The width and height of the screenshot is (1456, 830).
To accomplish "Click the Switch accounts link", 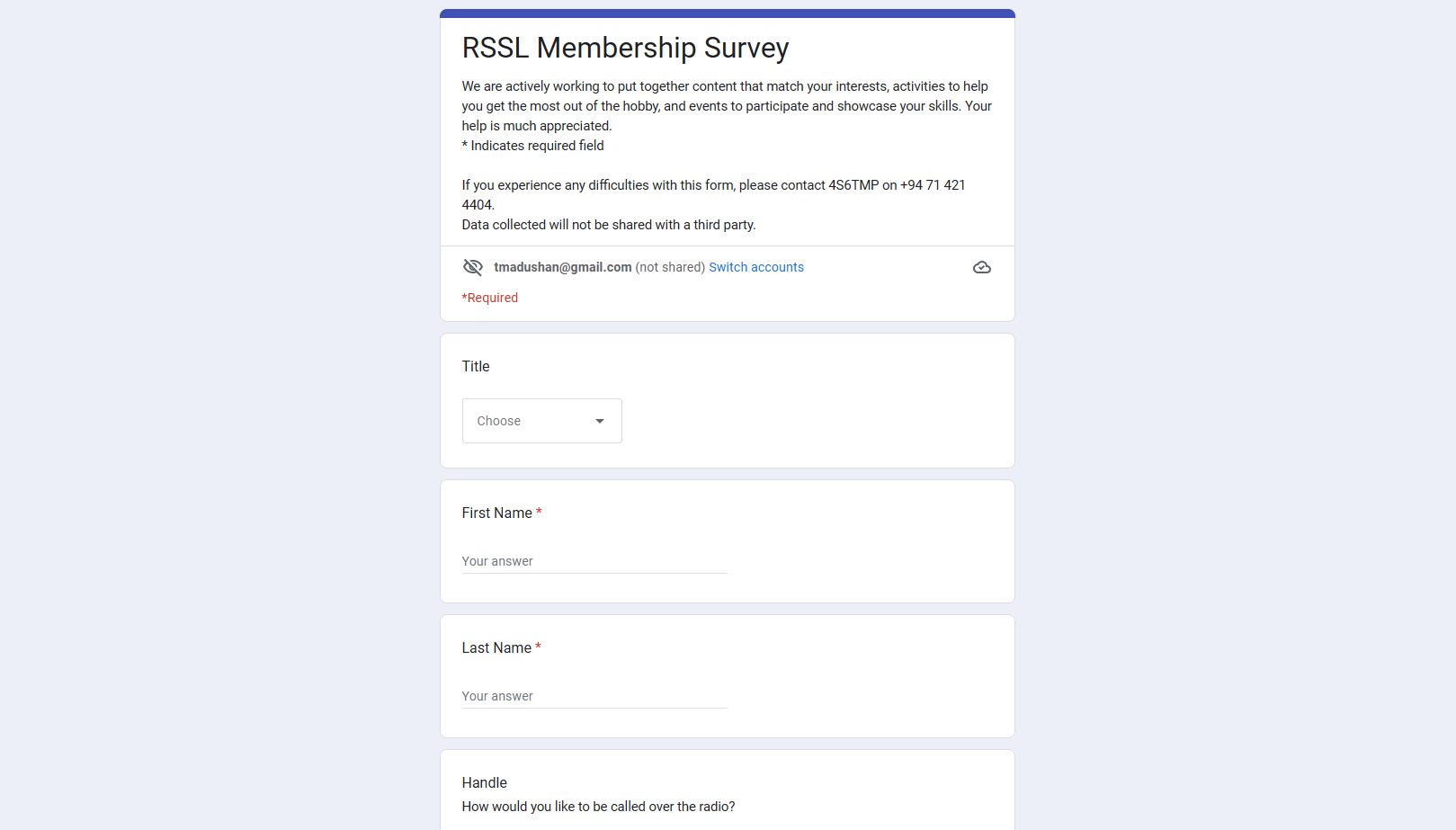I will coord(756,267).
